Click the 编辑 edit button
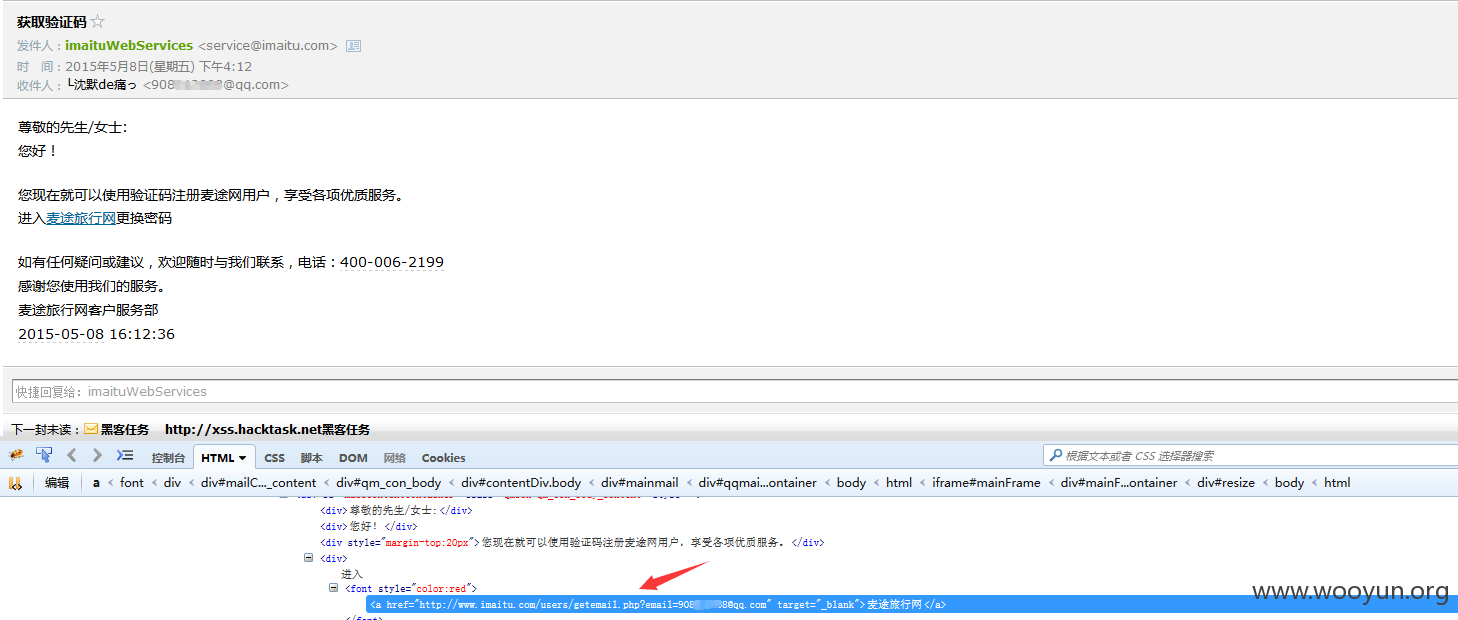1458x620 pixels. pyautogui.click(x=57, y=483)
